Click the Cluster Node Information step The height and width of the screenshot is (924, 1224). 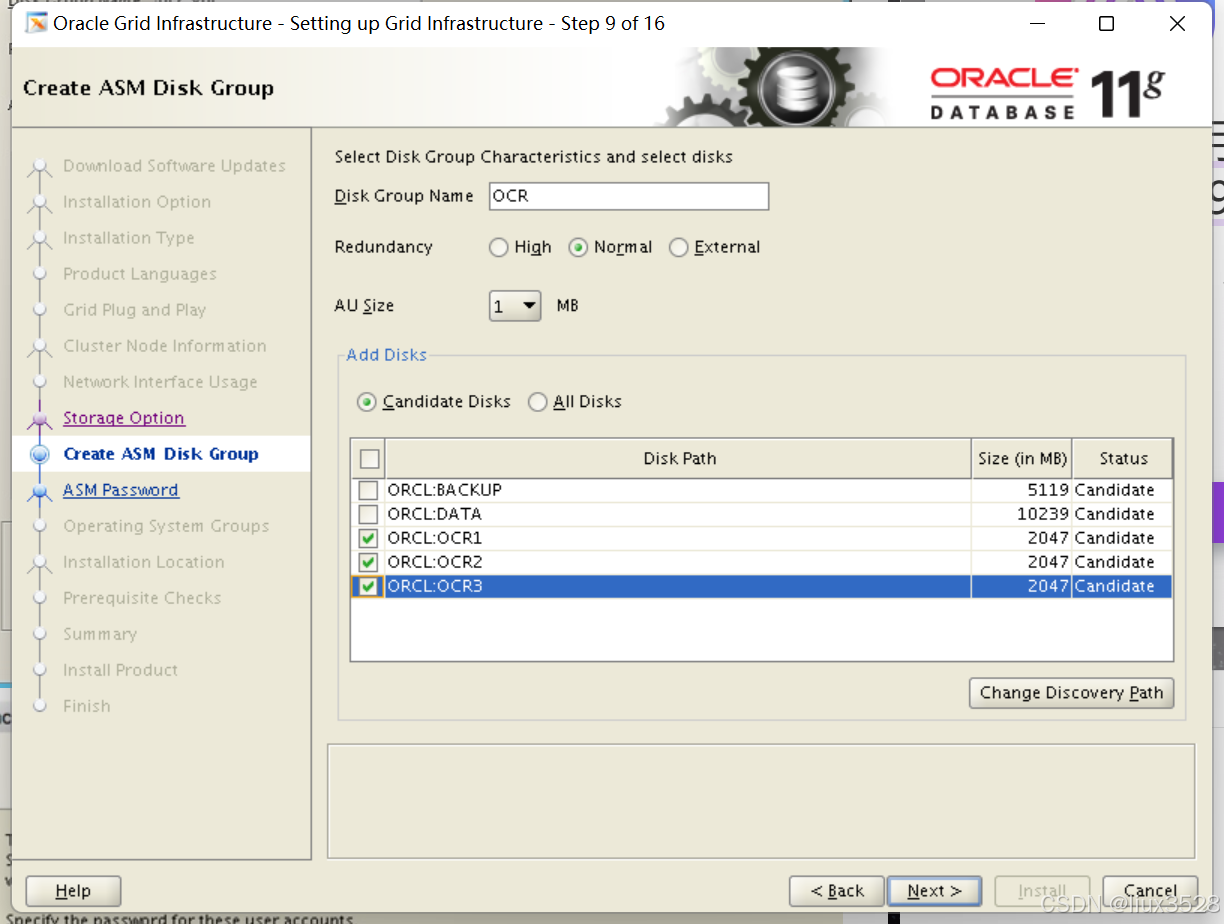tap(165, 346)
